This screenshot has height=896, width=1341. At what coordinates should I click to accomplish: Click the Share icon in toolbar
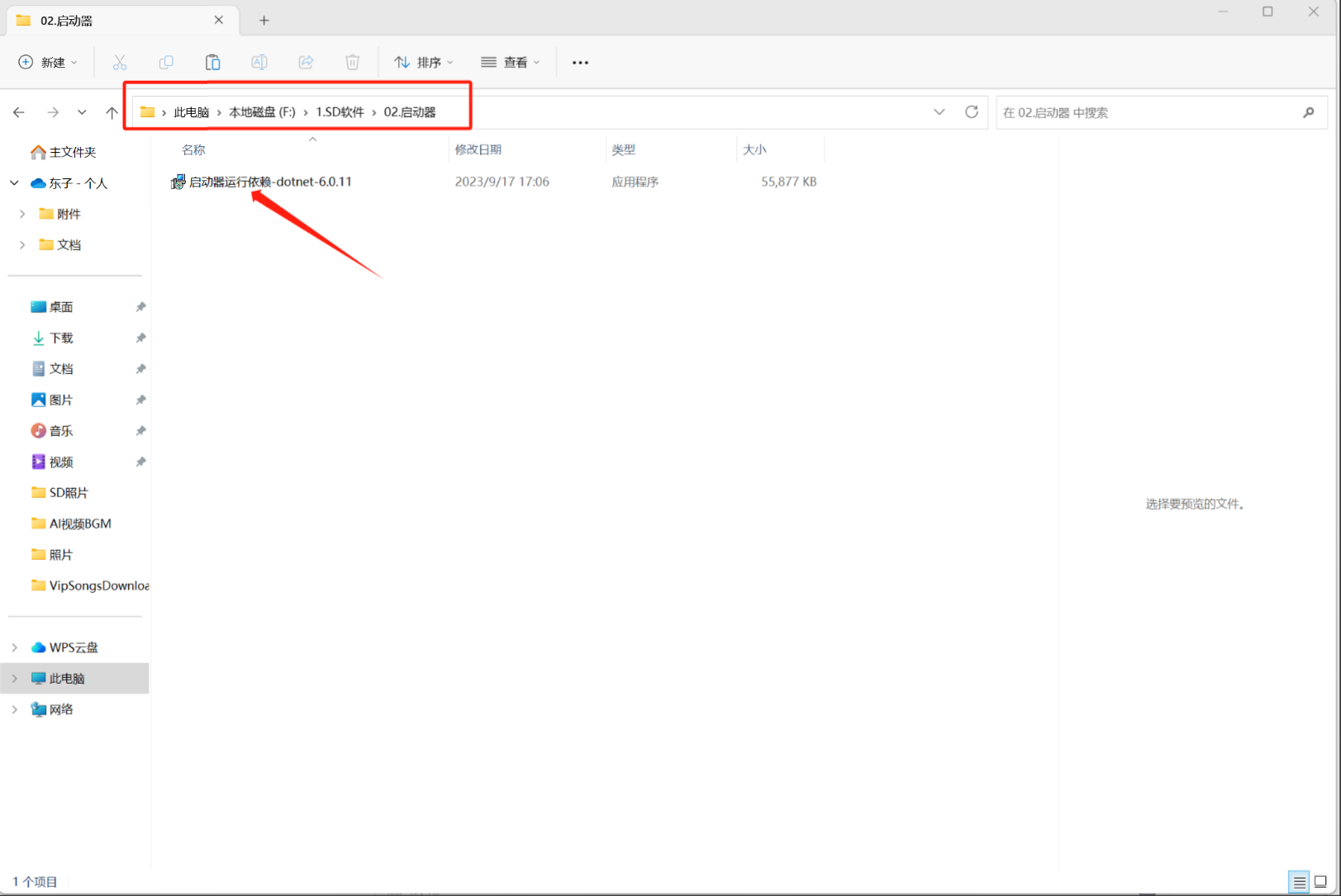click(306, 62)
